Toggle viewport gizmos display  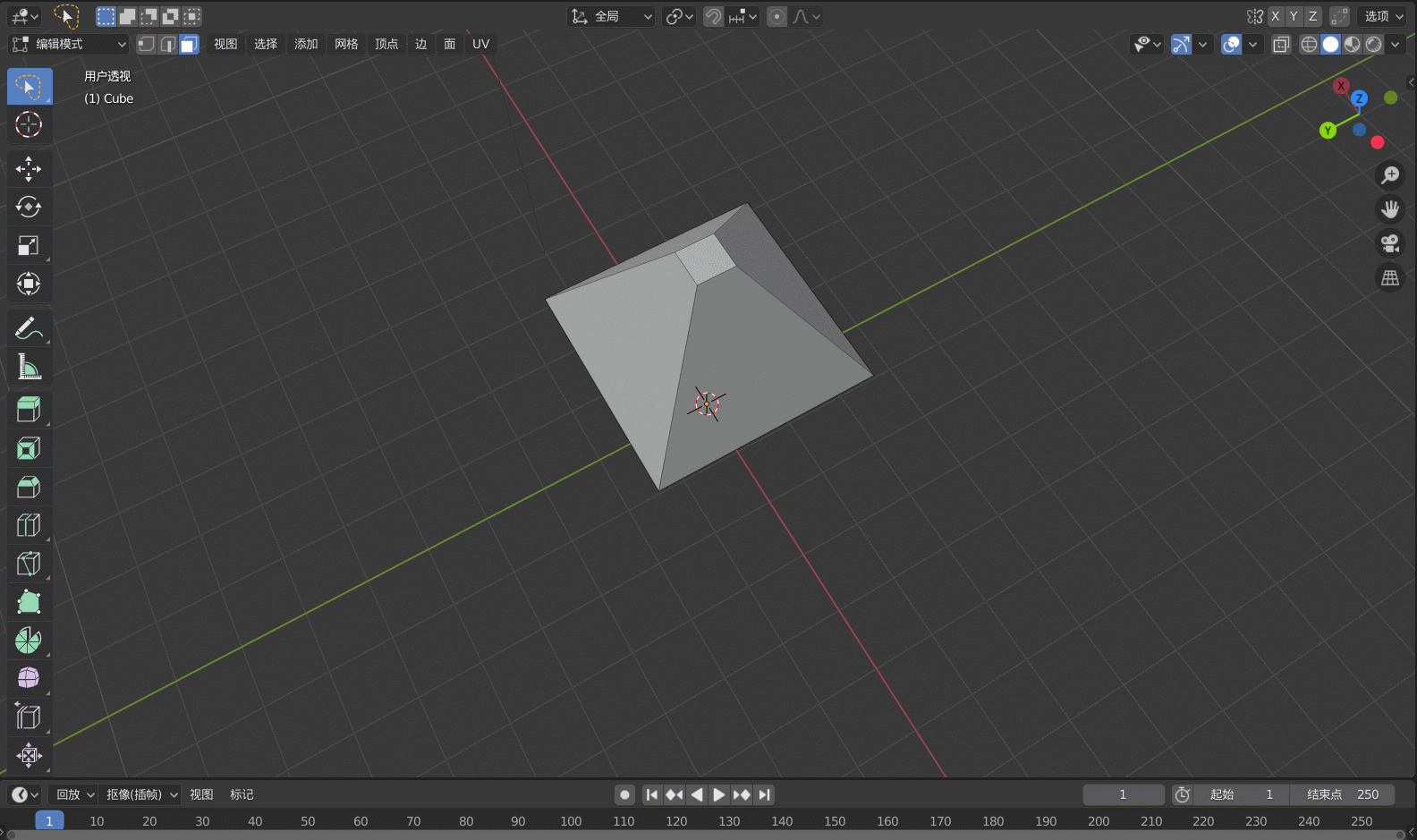pos(1182,44)
